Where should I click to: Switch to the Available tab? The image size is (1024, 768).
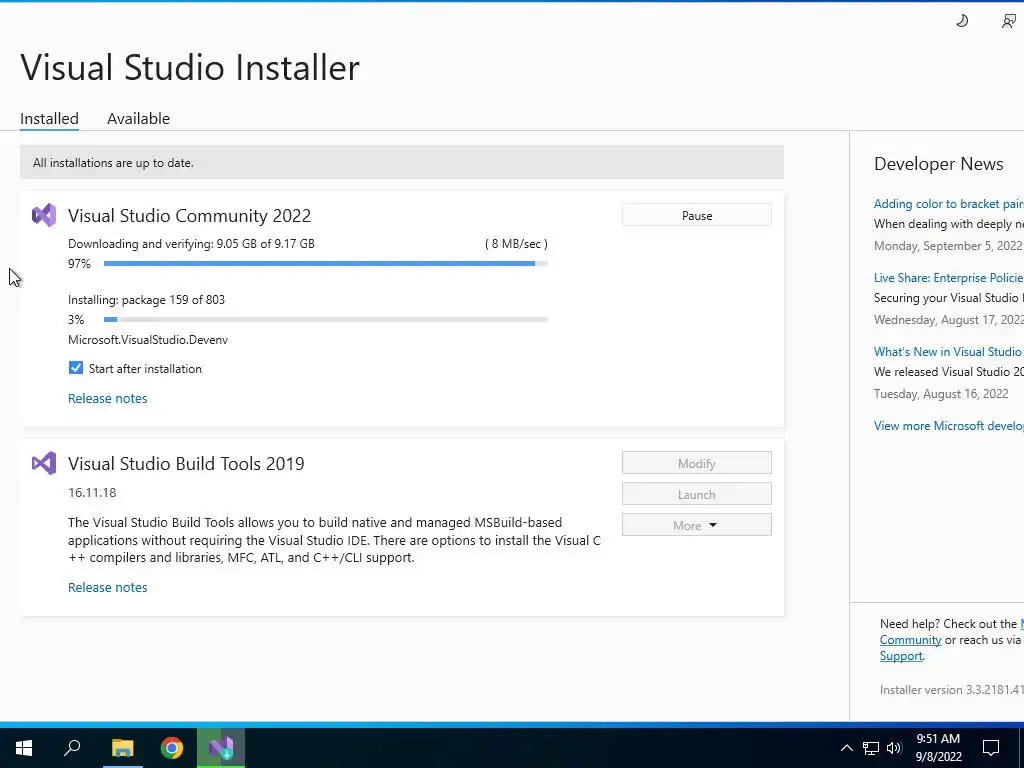point(138,118)
